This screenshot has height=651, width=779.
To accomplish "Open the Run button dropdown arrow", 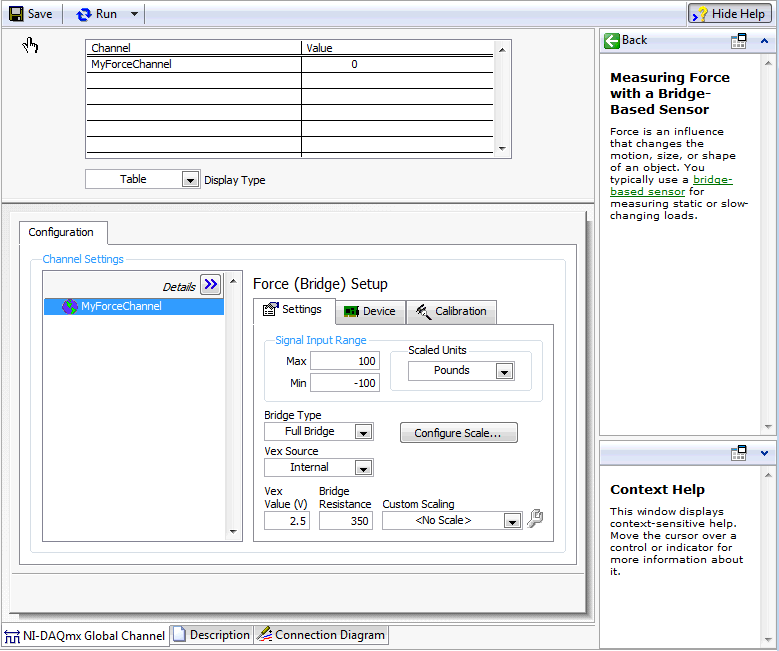I will click(135, 14).
